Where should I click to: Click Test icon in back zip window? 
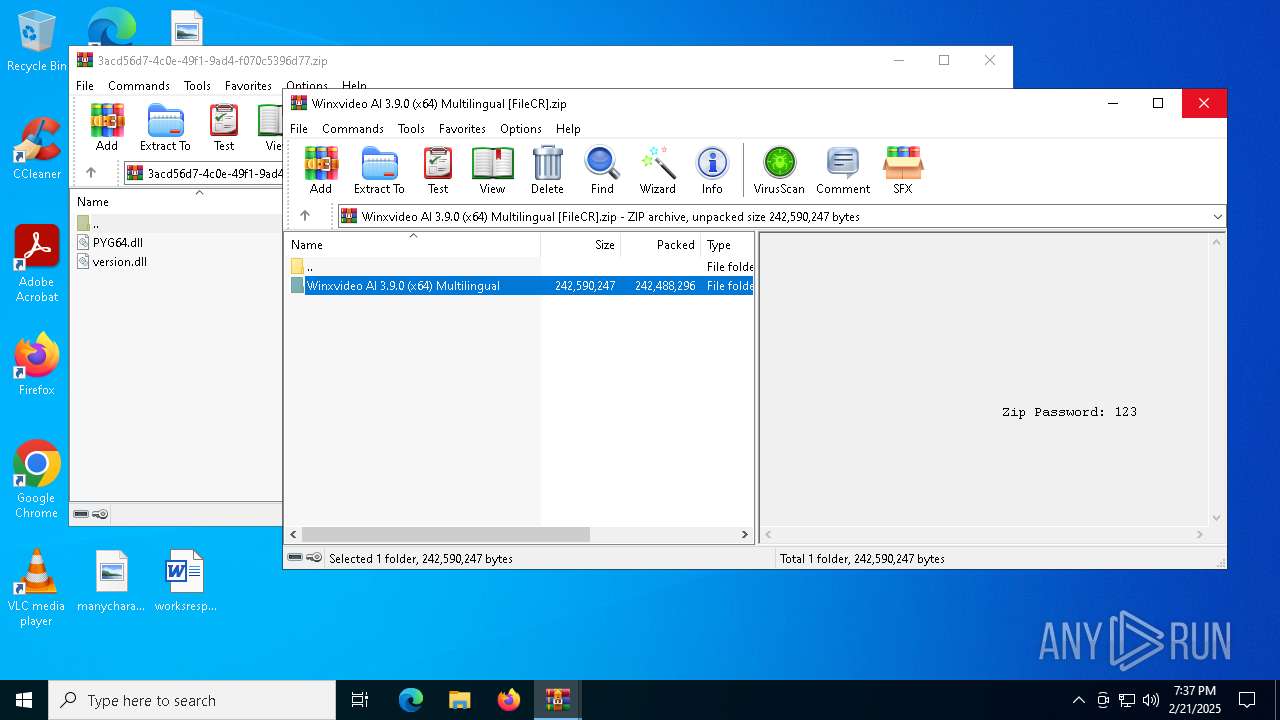click(x=224, y=127)
